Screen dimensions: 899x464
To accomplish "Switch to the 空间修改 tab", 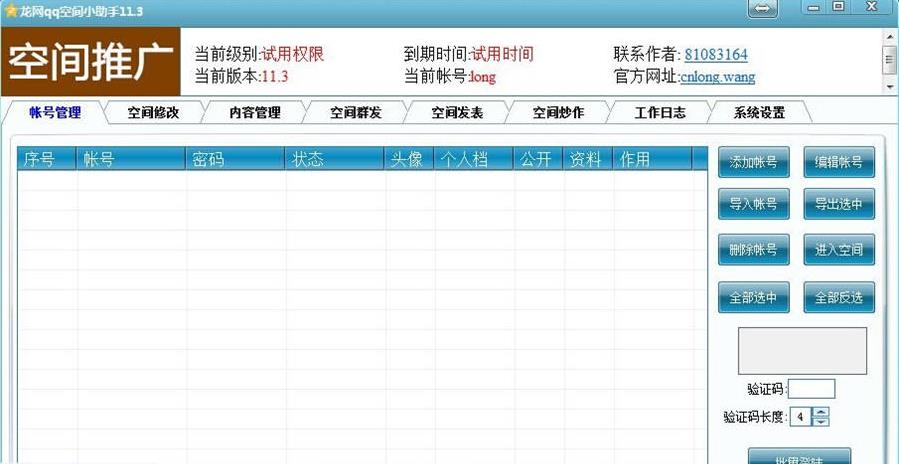I will (x=153, y=113).
